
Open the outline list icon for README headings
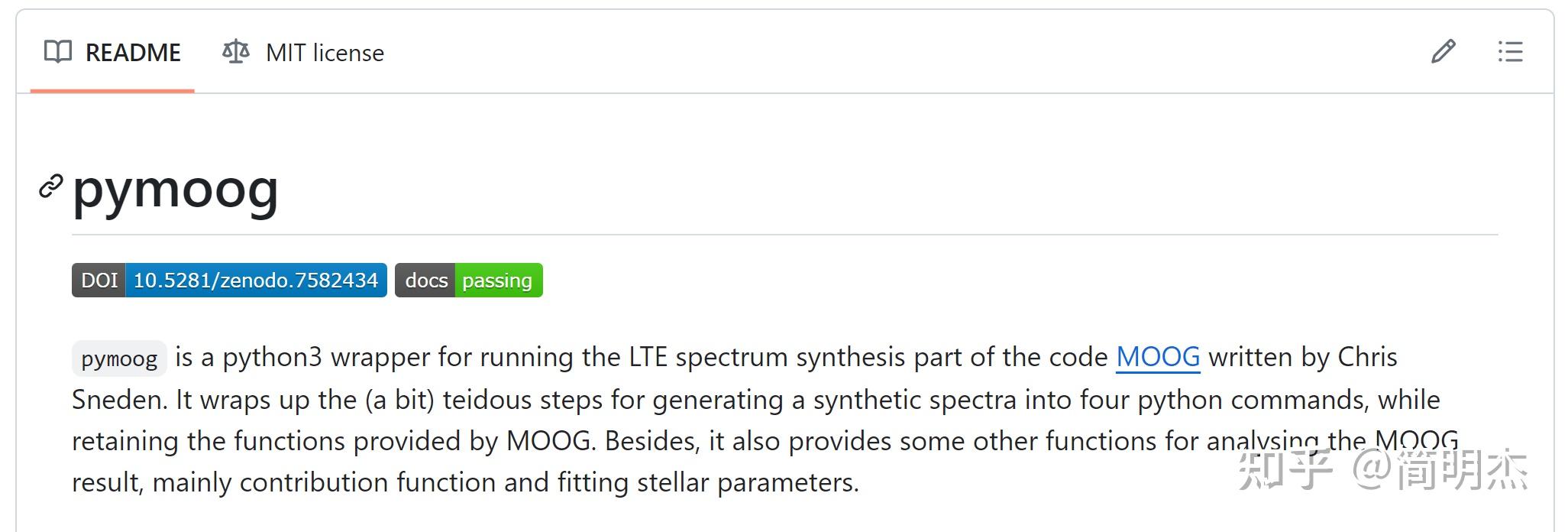(x=1508, y=52)
